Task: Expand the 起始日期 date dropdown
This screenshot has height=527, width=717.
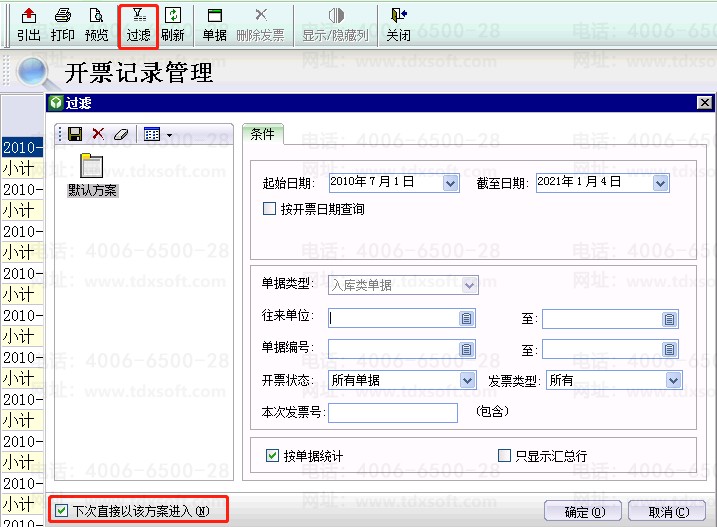Action: click(450, 183)
